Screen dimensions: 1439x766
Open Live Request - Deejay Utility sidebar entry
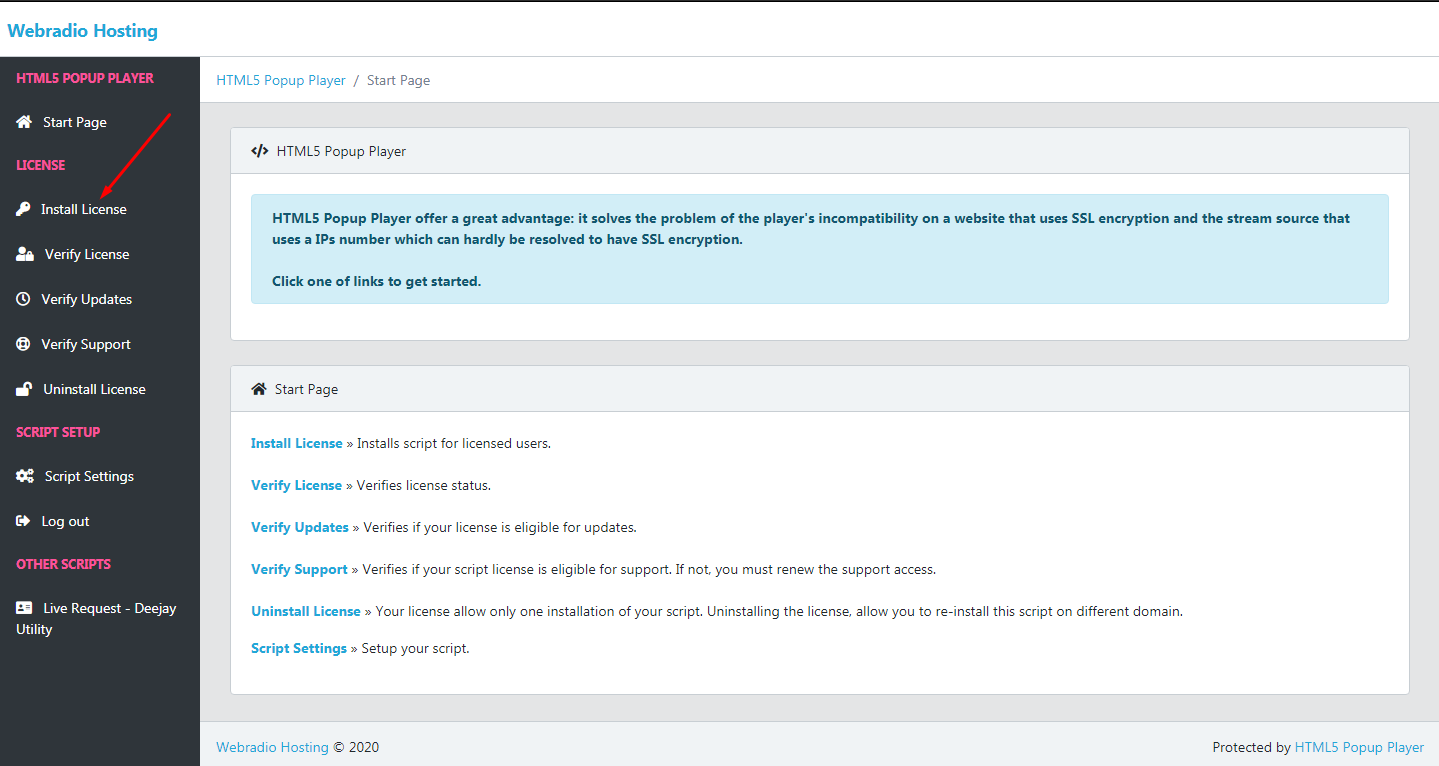point(109,608)
